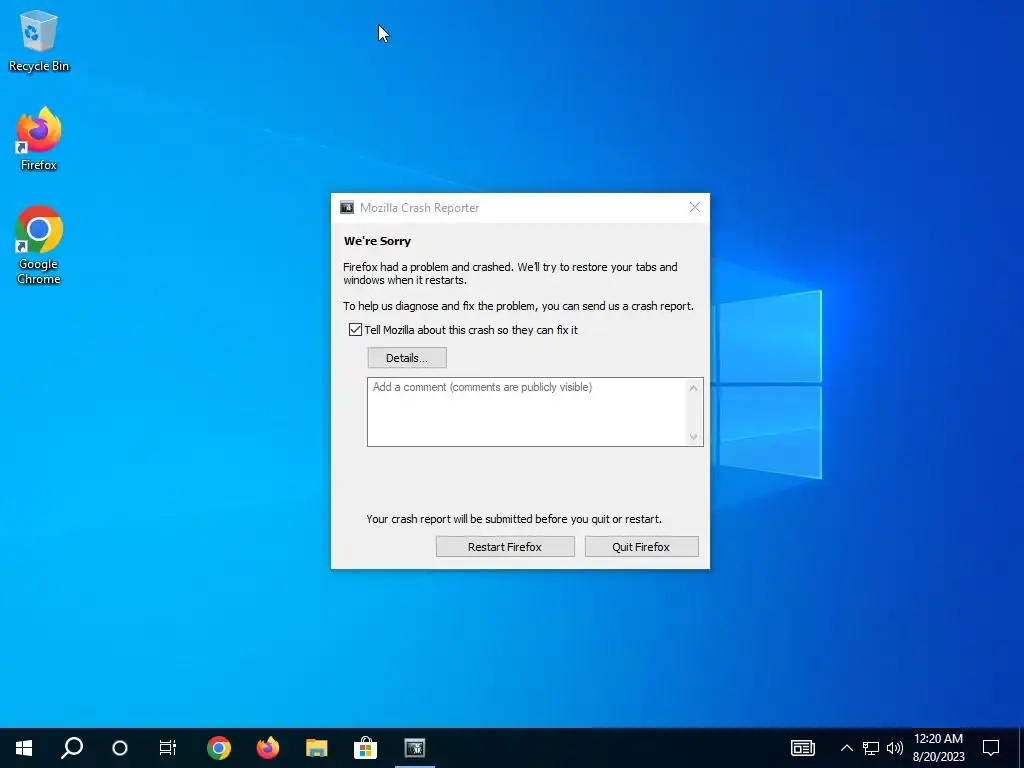
Task: Open File Explorer from the taskbar
Action: tap(317, 748)
